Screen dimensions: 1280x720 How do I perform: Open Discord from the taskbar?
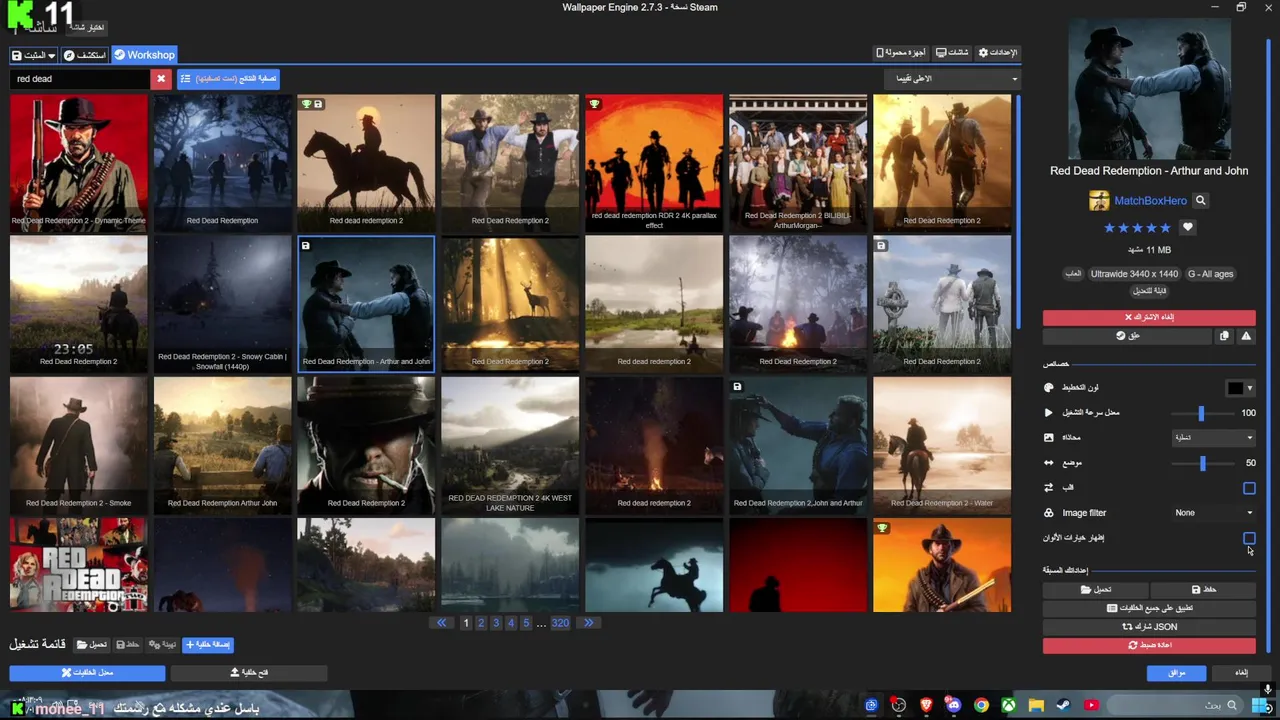point(954,705)
